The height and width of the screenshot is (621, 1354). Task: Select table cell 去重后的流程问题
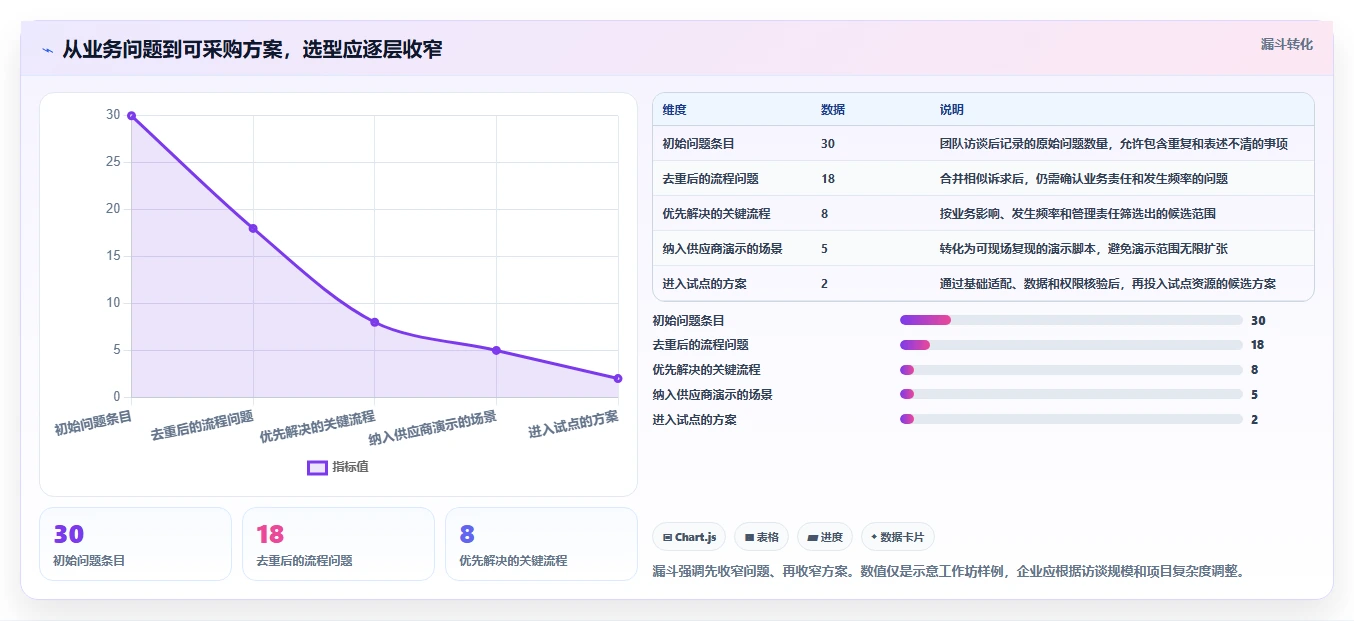(710, 179)
